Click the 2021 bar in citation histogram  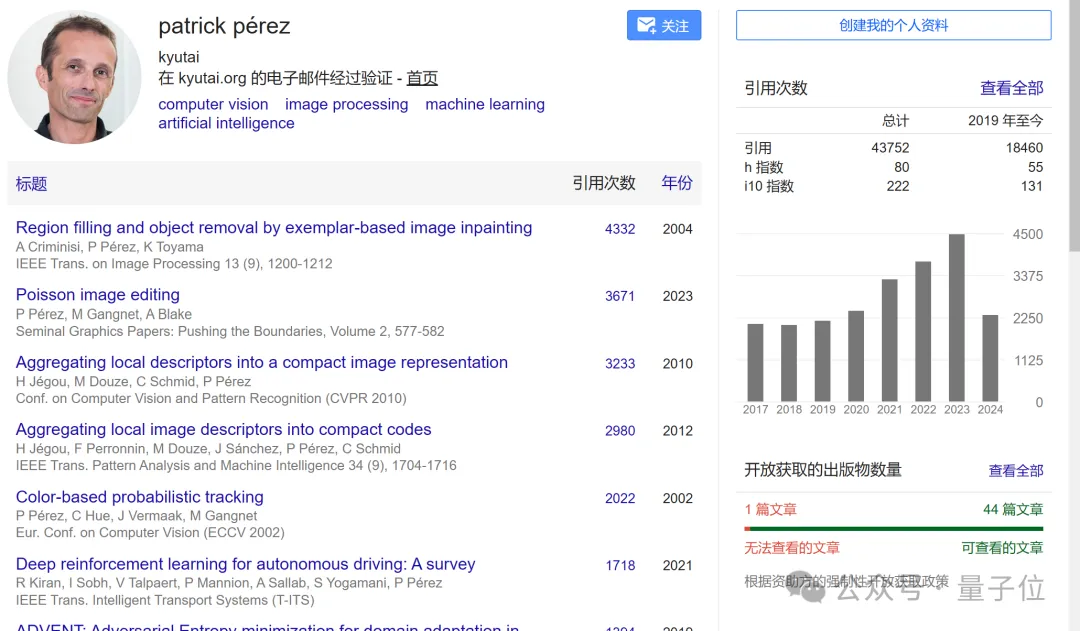[x=889, y=340]
